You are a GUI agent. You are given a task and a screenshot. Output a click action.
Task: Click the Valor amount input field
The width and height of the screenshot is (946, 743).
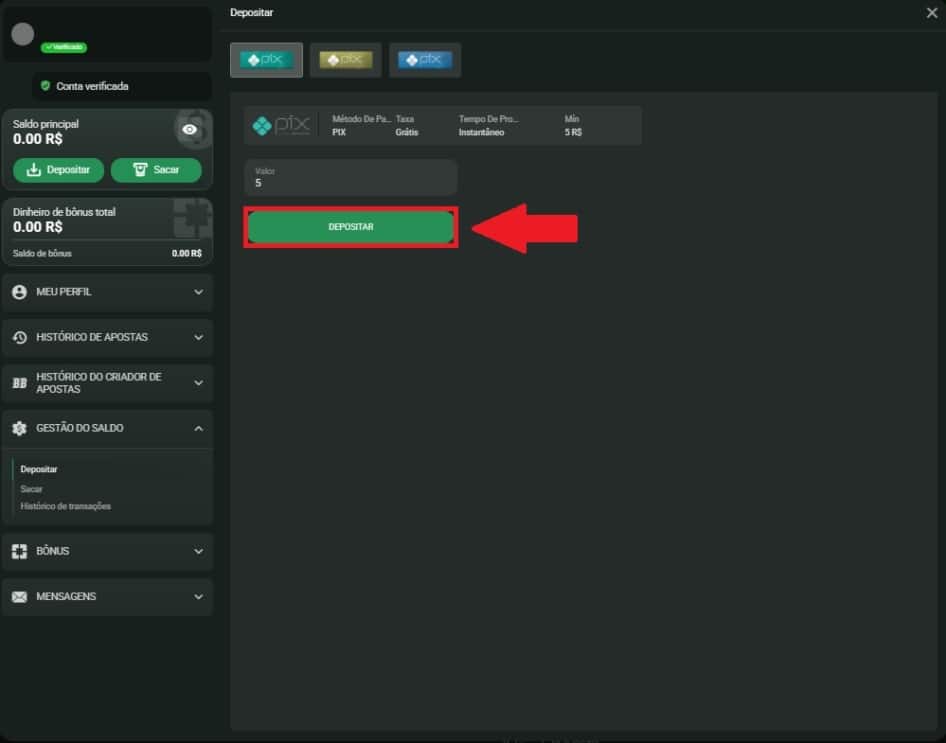click(350, 178)
